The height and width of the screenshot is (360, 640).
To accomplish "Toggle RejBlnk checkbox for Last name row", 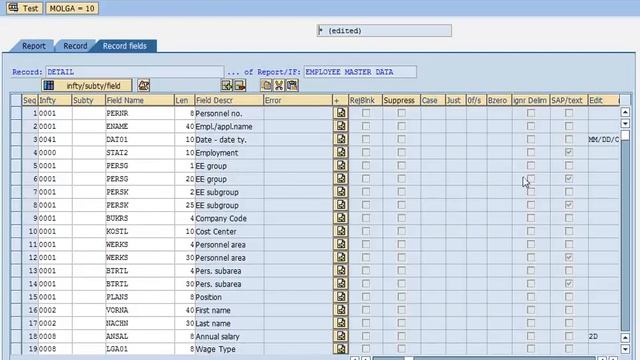I will (366, 323).
